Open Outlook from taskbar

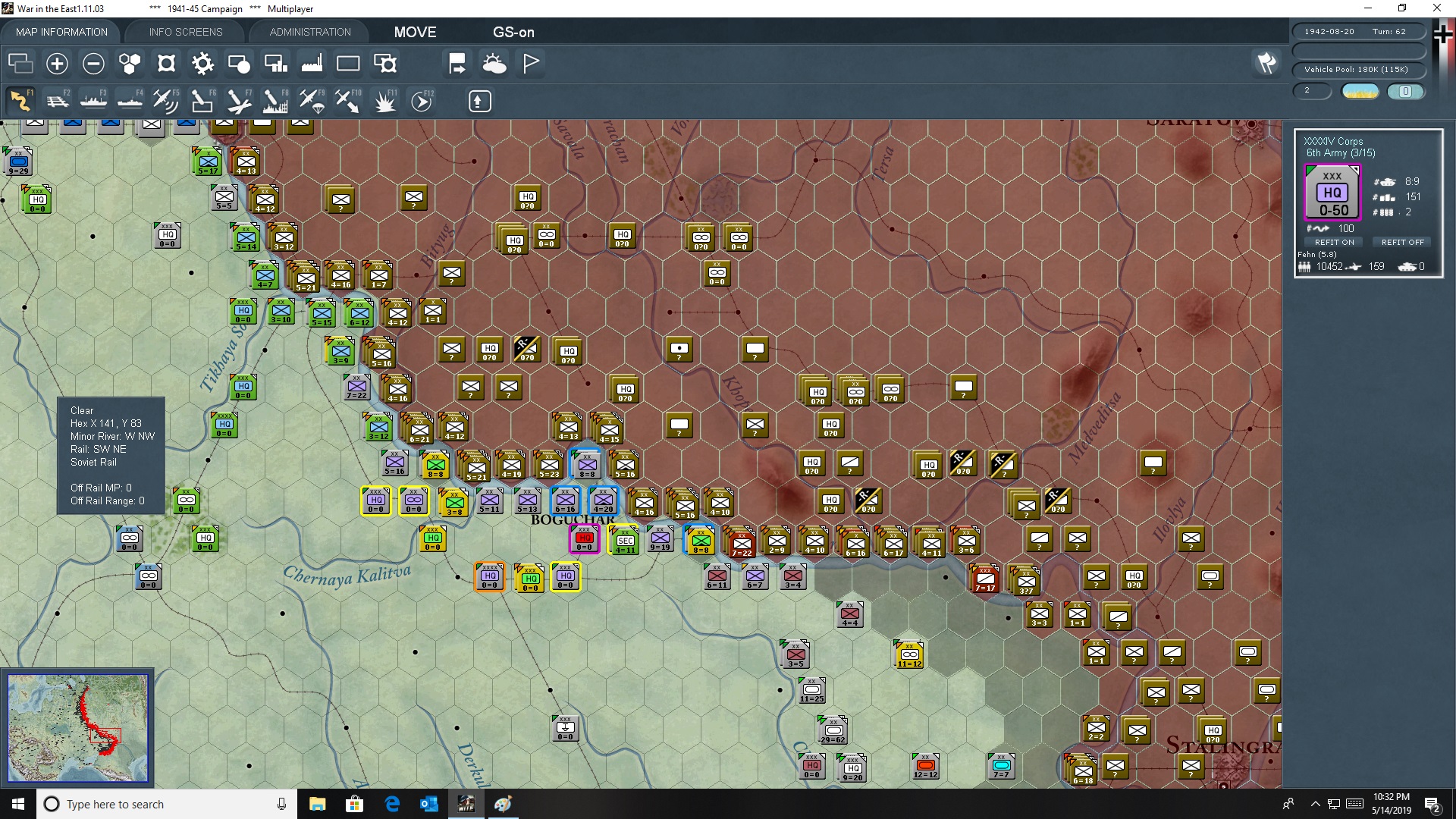coord(429,804)
